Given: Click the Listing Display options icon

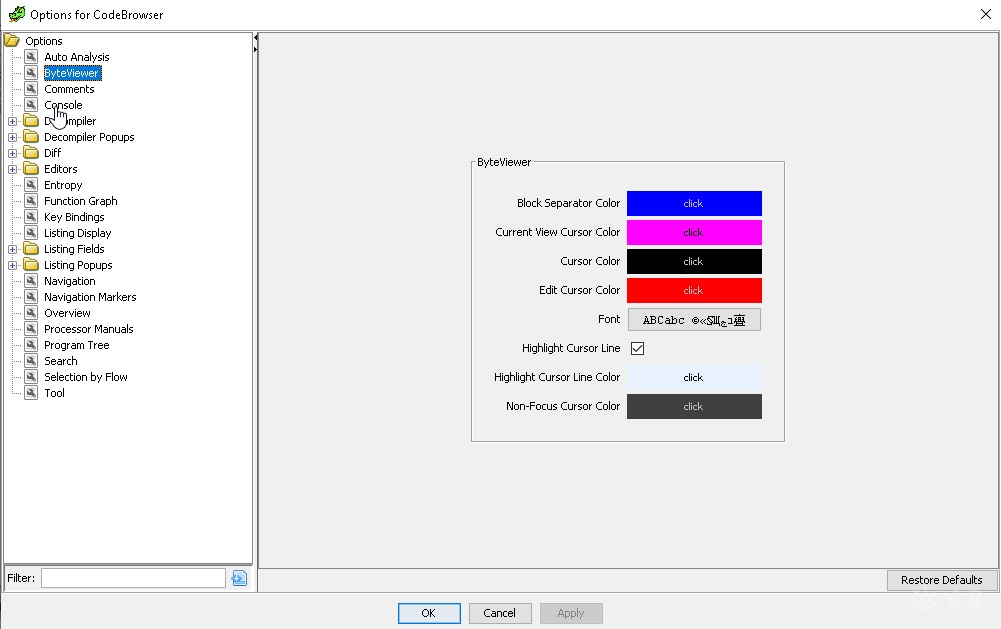Looking at the screenshot, I should click(x=31, y=232).
